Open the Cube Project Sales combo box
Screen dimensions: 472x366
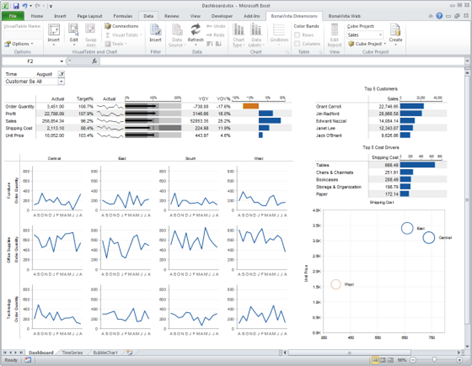365,35
